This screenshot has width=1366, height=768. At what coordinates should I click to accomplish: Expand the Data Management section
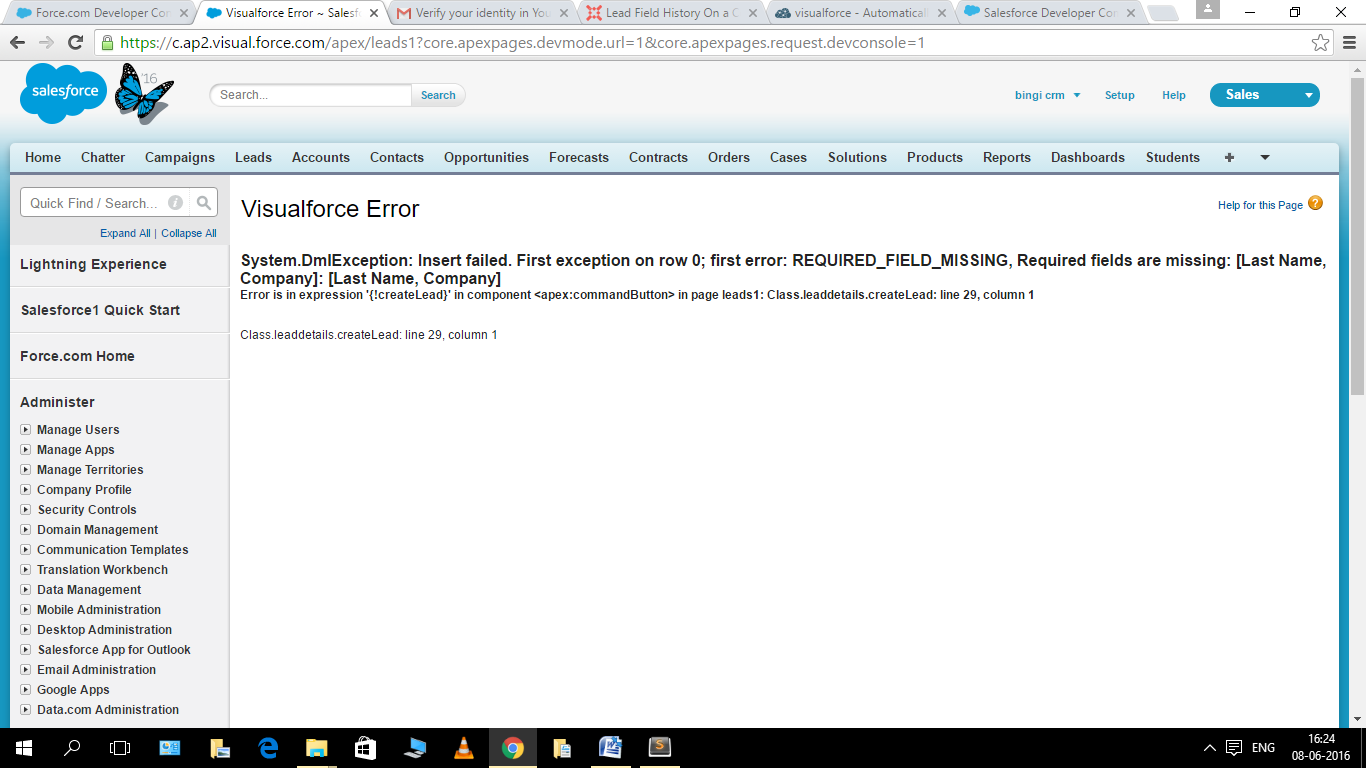click(x=26, y=590)
